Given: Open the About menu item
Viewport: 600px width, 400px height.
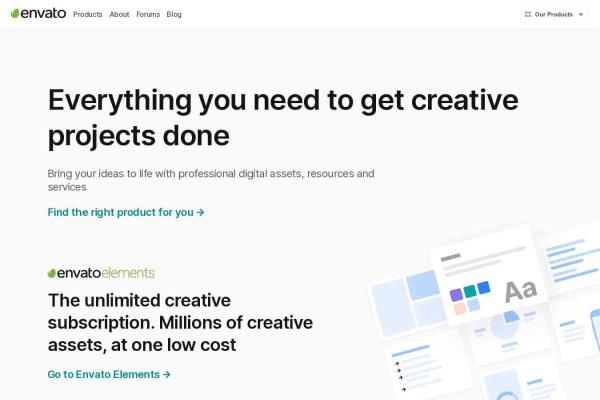Looking at the screenshot, I should click(x=119, y=15).
